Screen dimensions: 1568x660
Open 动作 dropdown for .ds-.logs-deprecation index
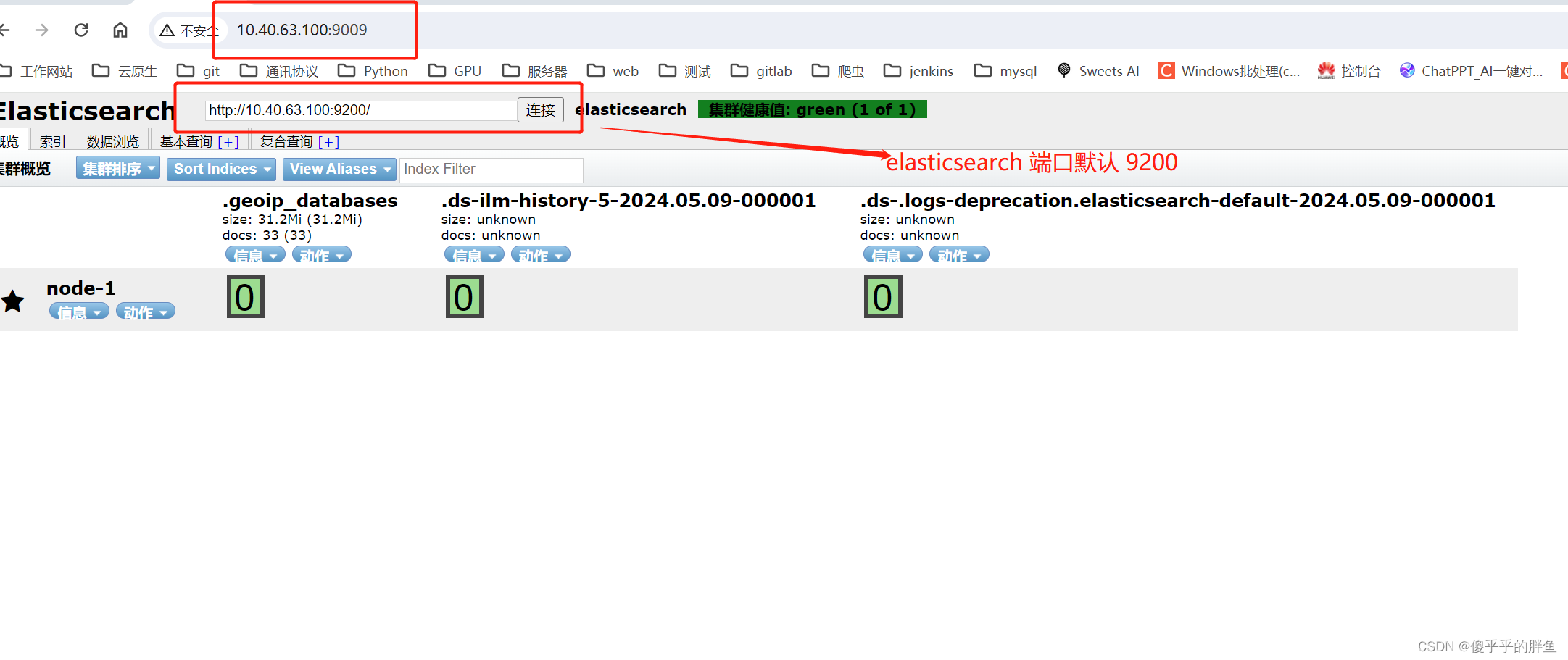tap(959, 255)
